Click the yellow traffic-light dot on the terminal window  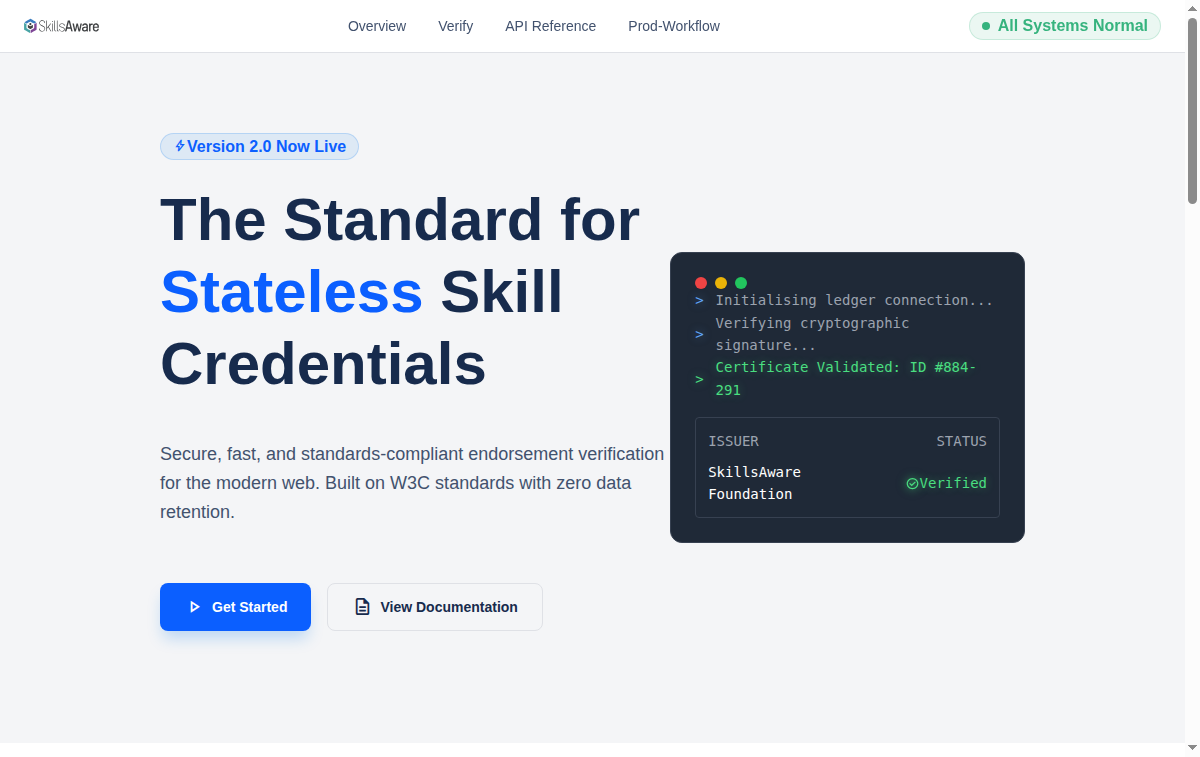coord(721,283)
